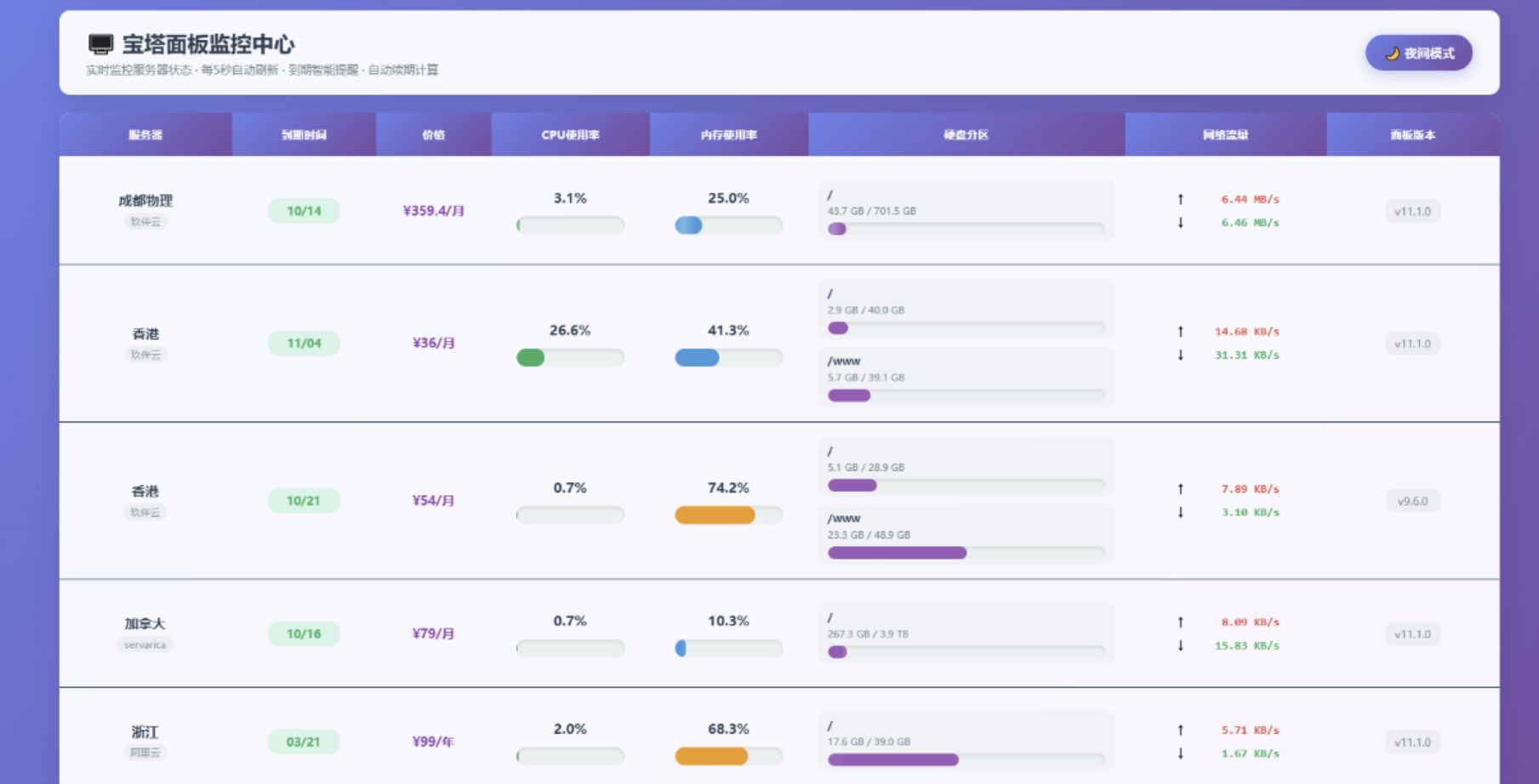Click the monitor icon beside the dashboard title

click(100, 44)
